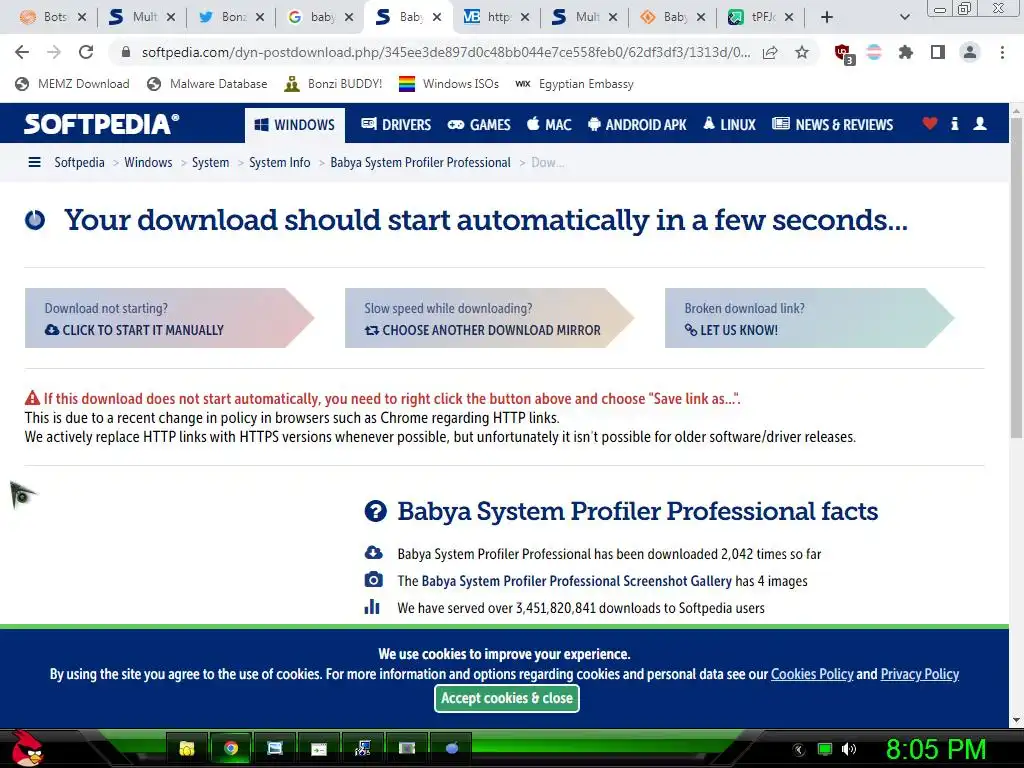The width and height of the screenshot is (1024, 768).
Task: Open the Babya Screenshot Gallery link
Action: tap(577, 581)
